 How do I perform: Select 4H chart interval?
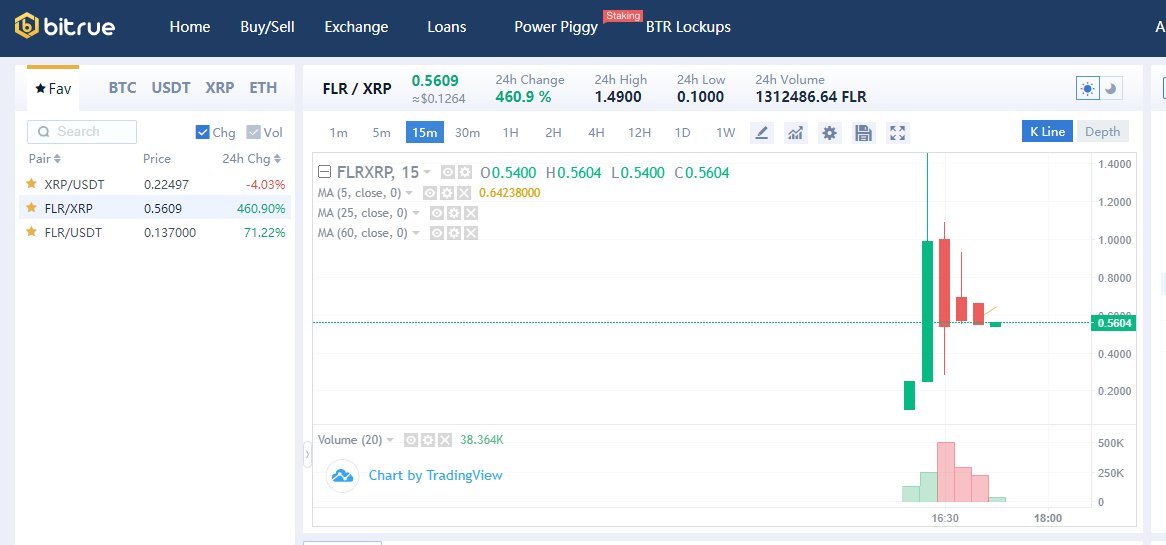click(x=596, y=132)
